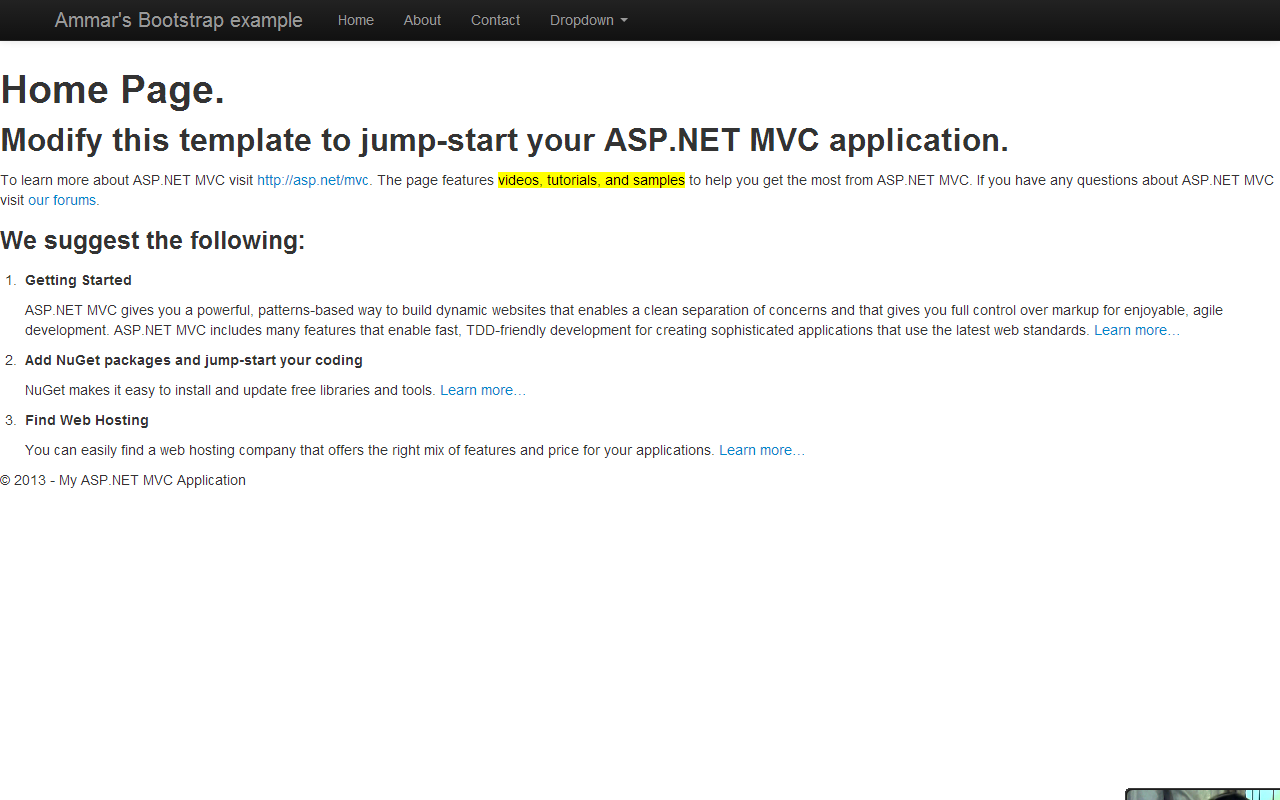This screenshot has height=800, width=1280.
Task: Expand the navbar Dropdown to show its items
Action: [x=588, y=20]
